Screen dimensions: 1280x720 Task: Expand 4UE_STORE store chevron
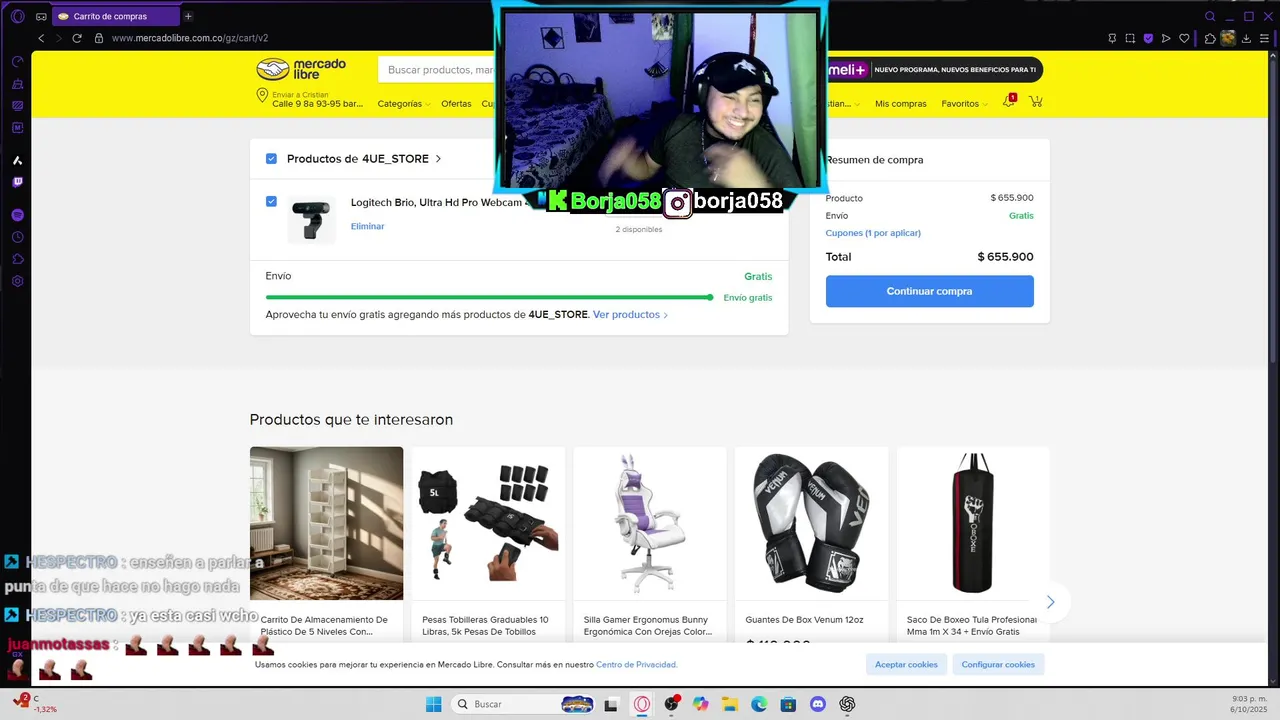(438, 159)
